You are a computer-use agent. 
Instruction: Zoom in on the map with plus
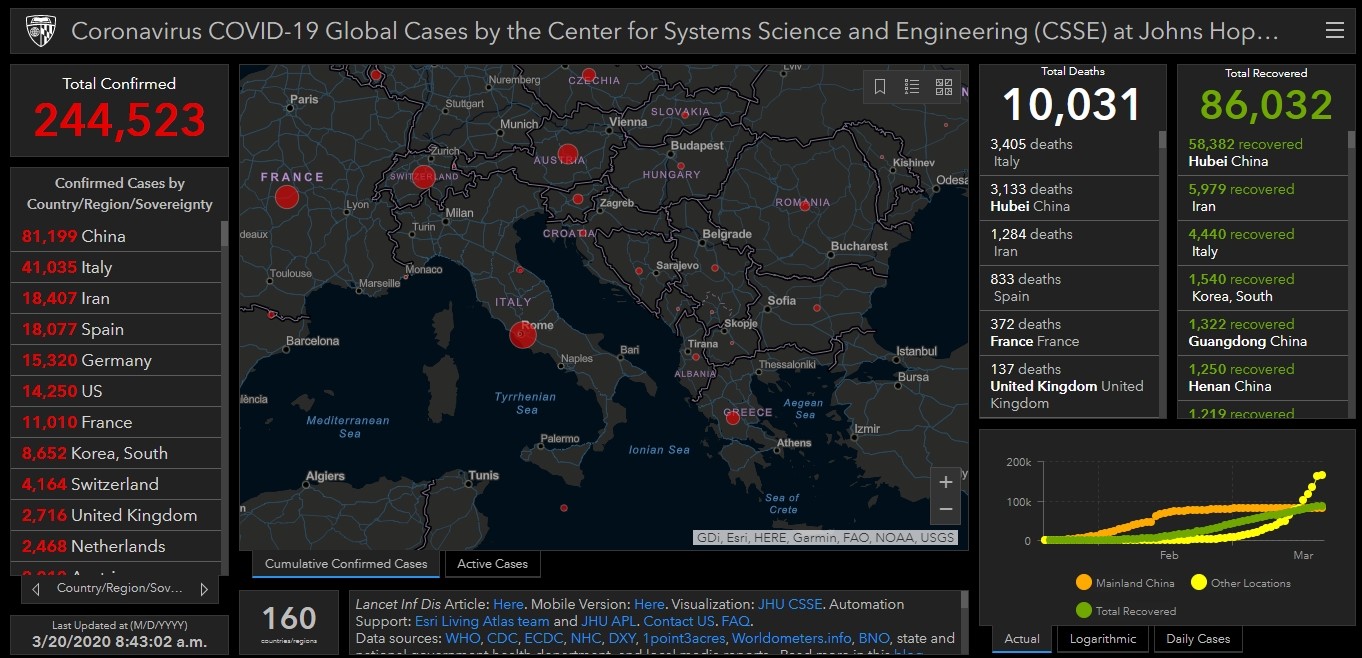[946, 482]
